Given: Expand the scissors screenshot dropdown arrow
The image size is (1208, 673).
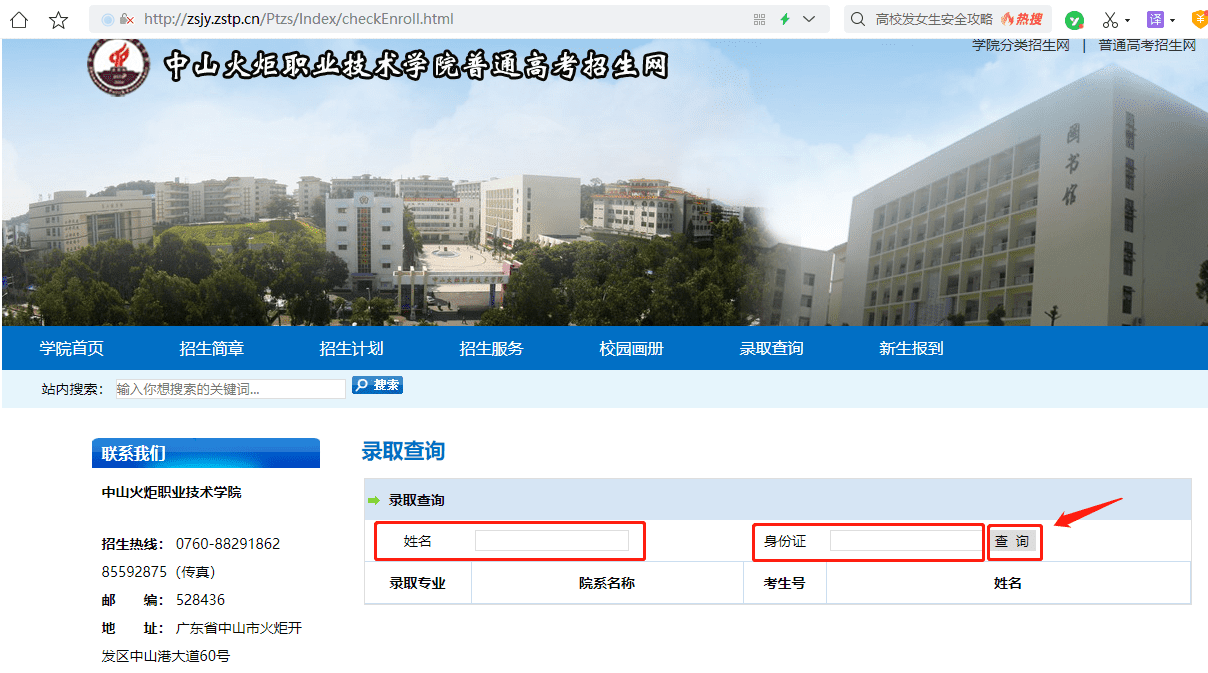Looking at the screenshot, I should point(1127,20).
